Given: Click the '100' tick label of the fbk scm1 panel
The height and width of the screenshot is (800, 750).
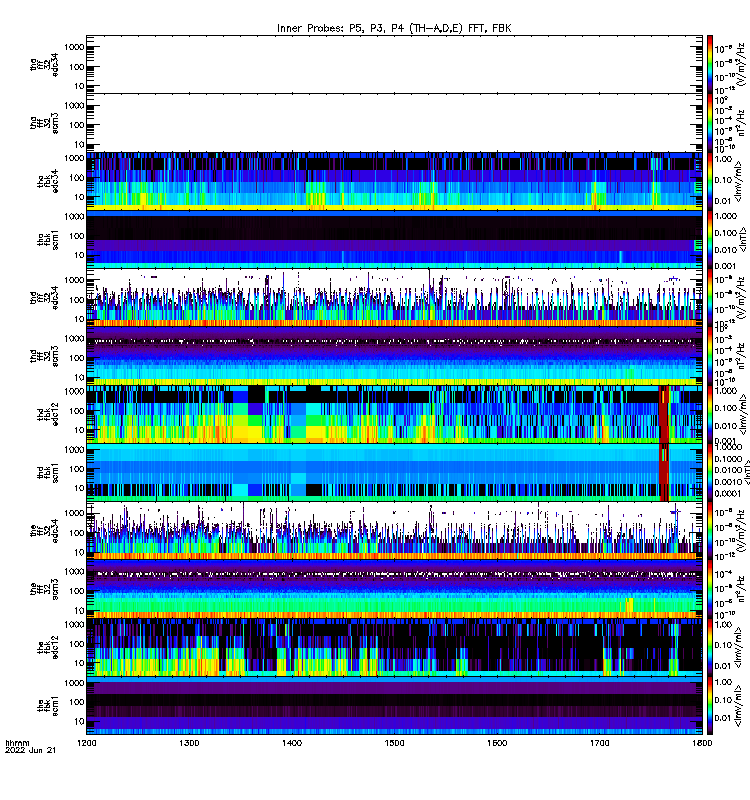Looking at the screenshot, I should coord(77,702).
